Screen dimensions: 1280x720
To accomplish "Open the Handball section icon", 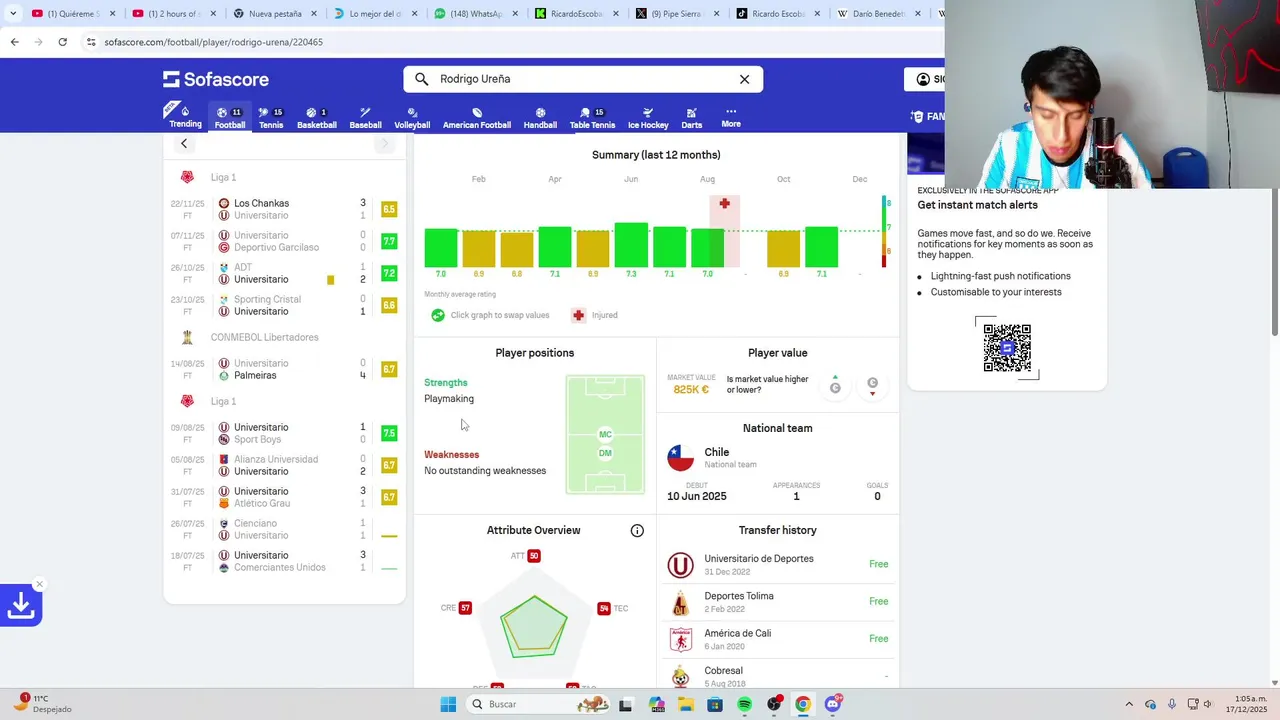I will coord(540,118).
